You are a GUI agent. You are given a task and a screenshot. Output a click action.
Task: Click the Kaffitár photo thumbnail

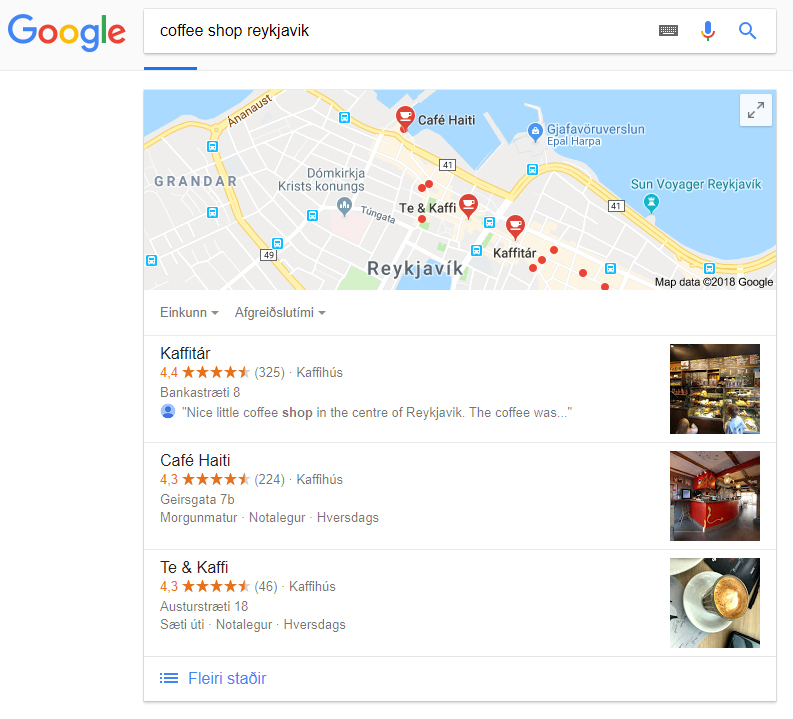tap(715, 389)
